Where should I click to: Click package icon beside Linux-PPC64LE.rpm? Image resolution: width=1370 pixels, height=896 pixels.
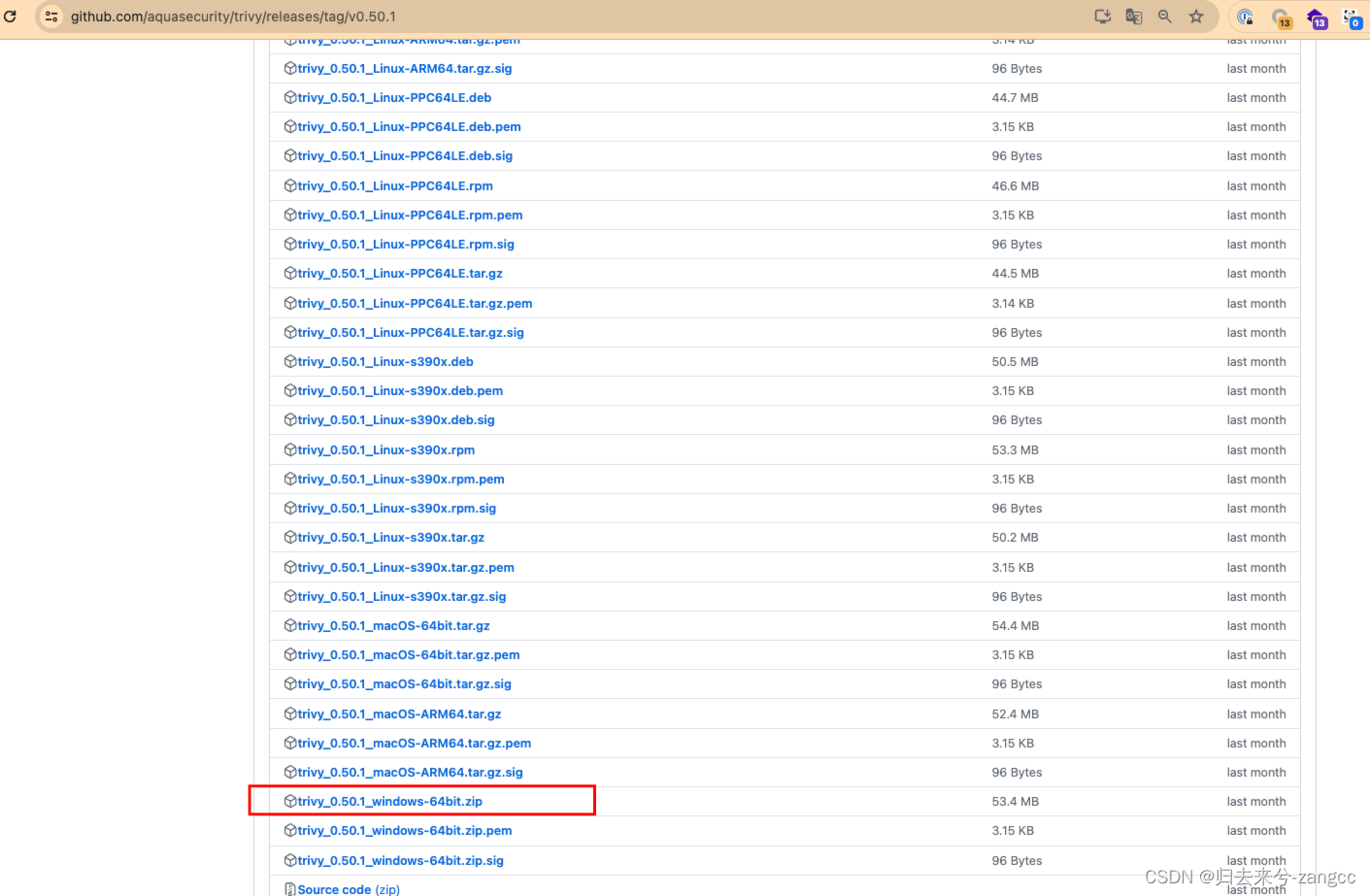(290, 186)
